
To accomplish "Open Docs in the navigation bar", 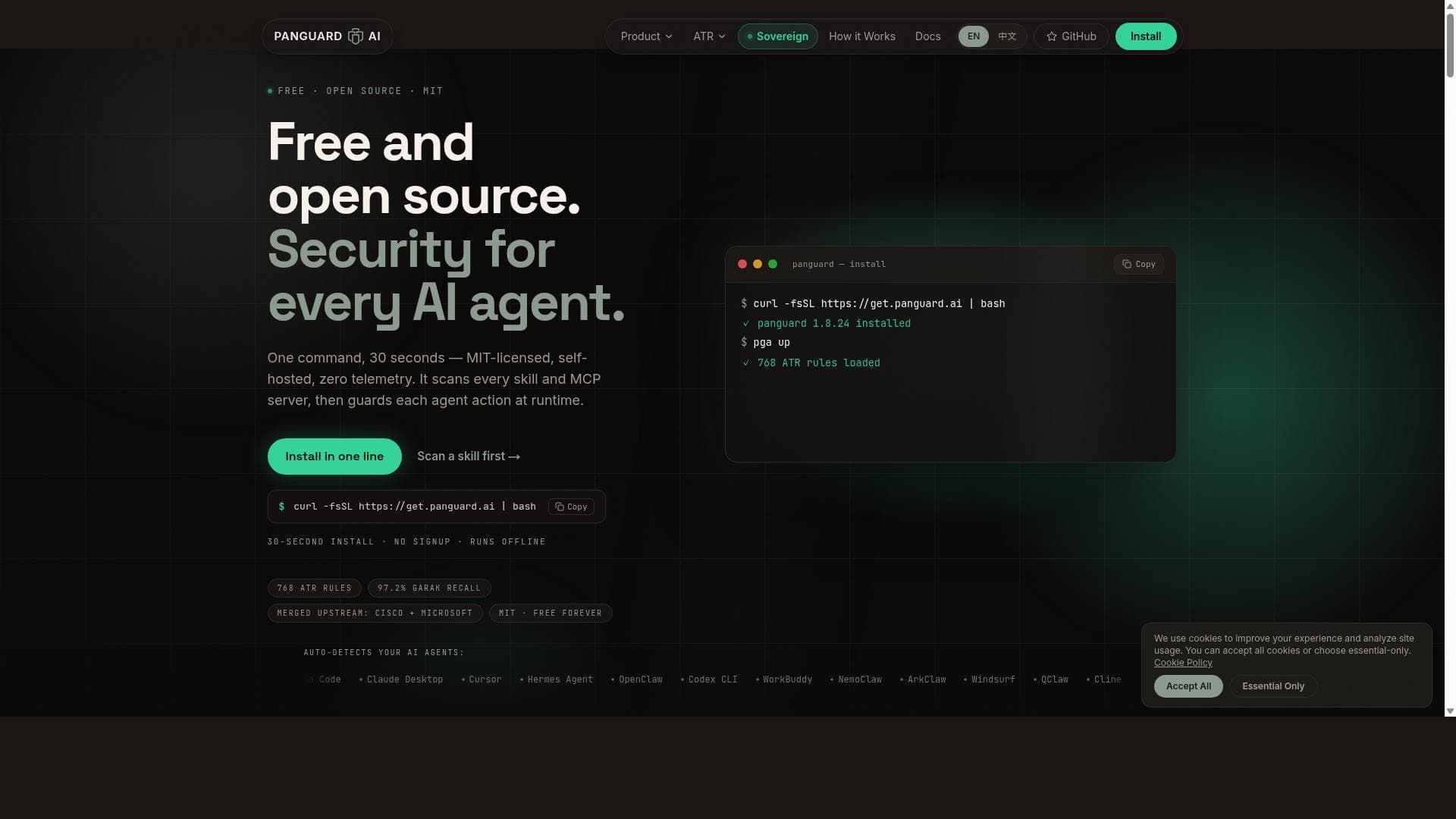I will [927, 36].
